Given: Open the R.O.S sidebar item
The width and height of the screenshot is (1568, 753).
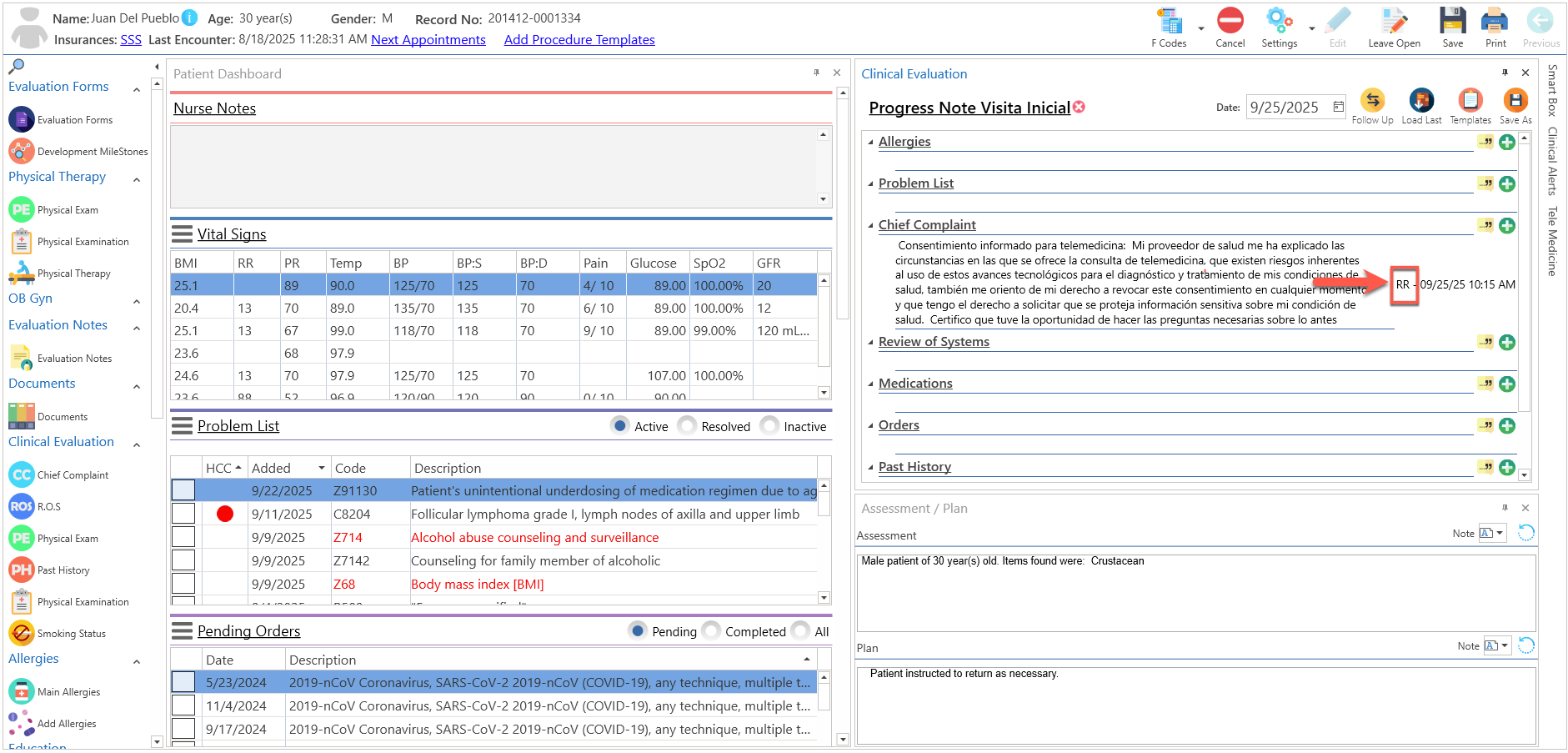Looking at the screenshot, I should [x=35, y=506].
